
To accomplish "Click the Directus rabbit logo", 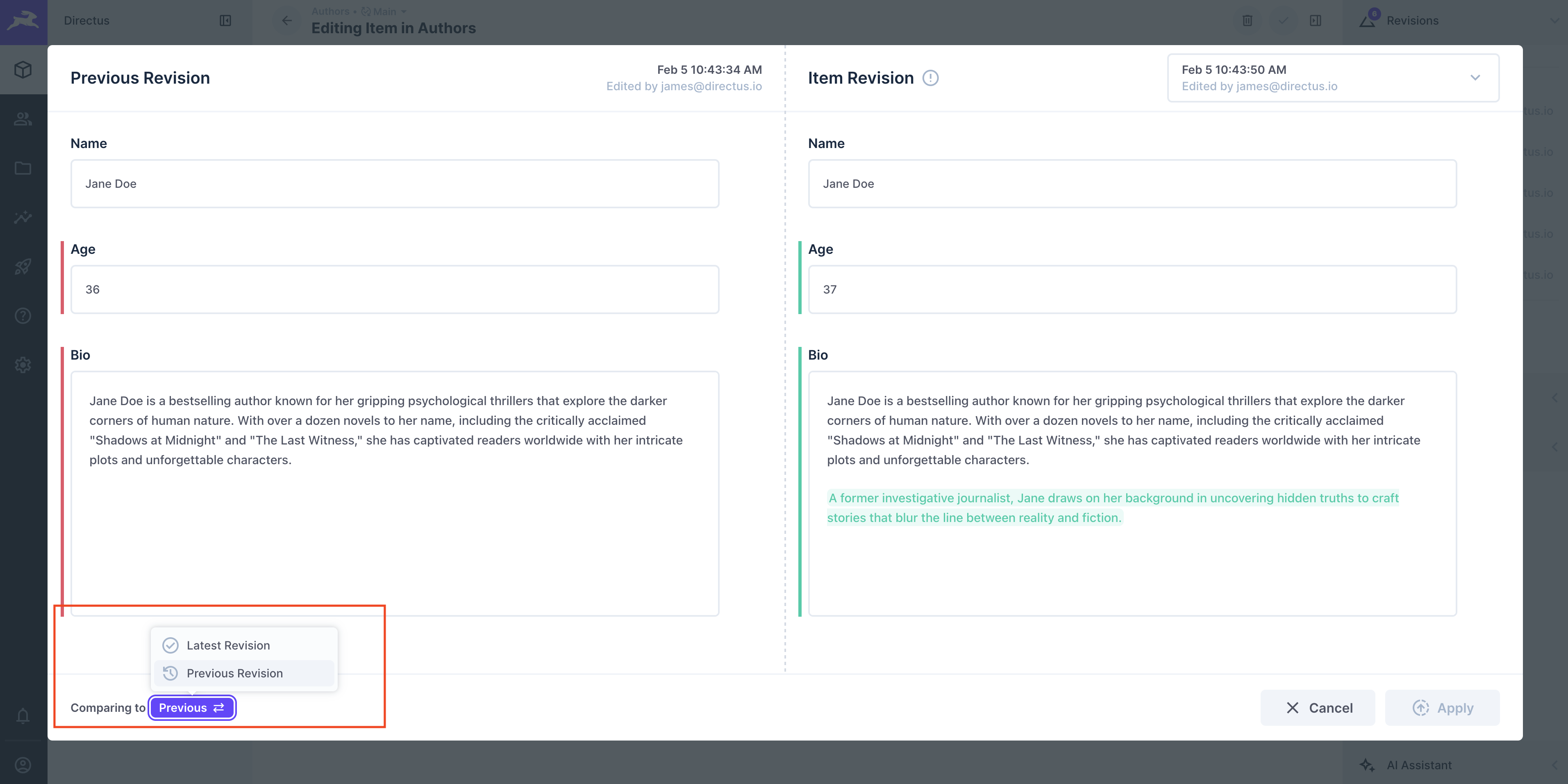I will coord(23,20).
